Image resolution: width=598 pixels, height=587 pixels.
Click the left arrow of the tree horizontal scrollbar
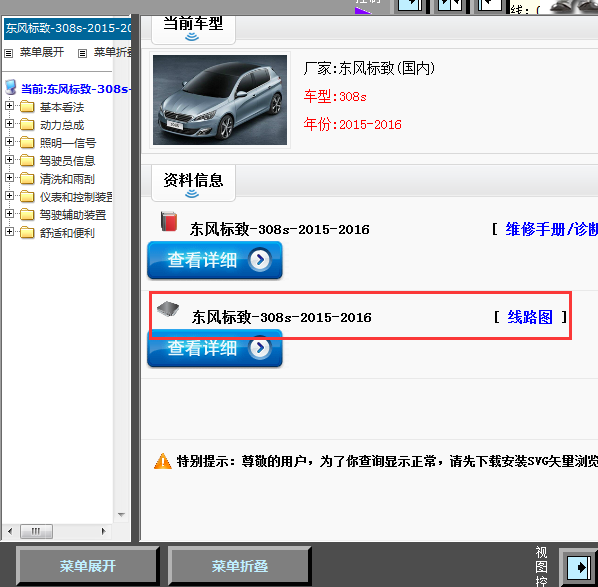click(10, 531)
